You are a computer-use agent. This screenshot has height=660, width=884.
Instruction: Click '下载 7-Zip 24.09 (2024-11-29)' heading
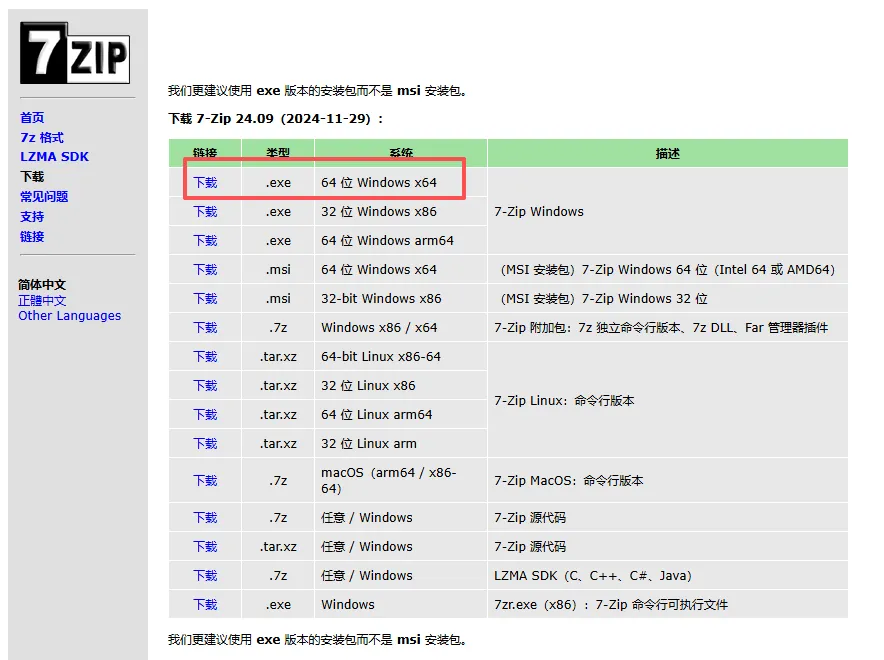[x=276, y=119]
